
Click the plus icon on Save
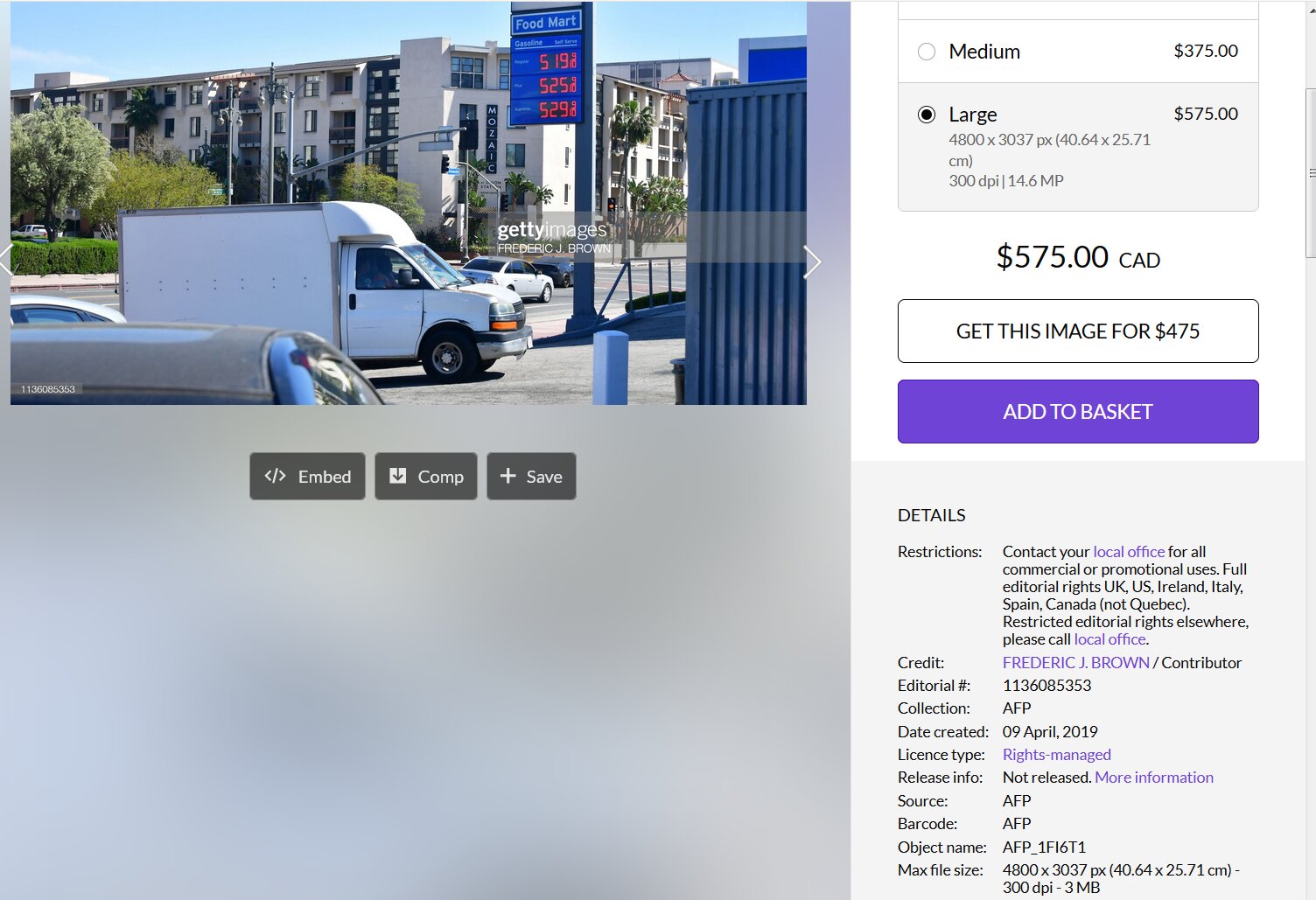point(507,476)
